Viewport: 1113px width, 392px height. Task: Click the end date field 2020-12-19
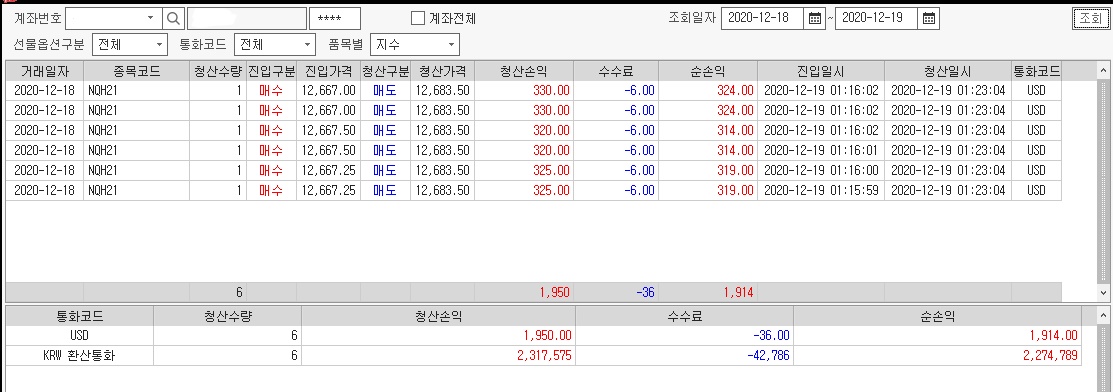point(877,18)
